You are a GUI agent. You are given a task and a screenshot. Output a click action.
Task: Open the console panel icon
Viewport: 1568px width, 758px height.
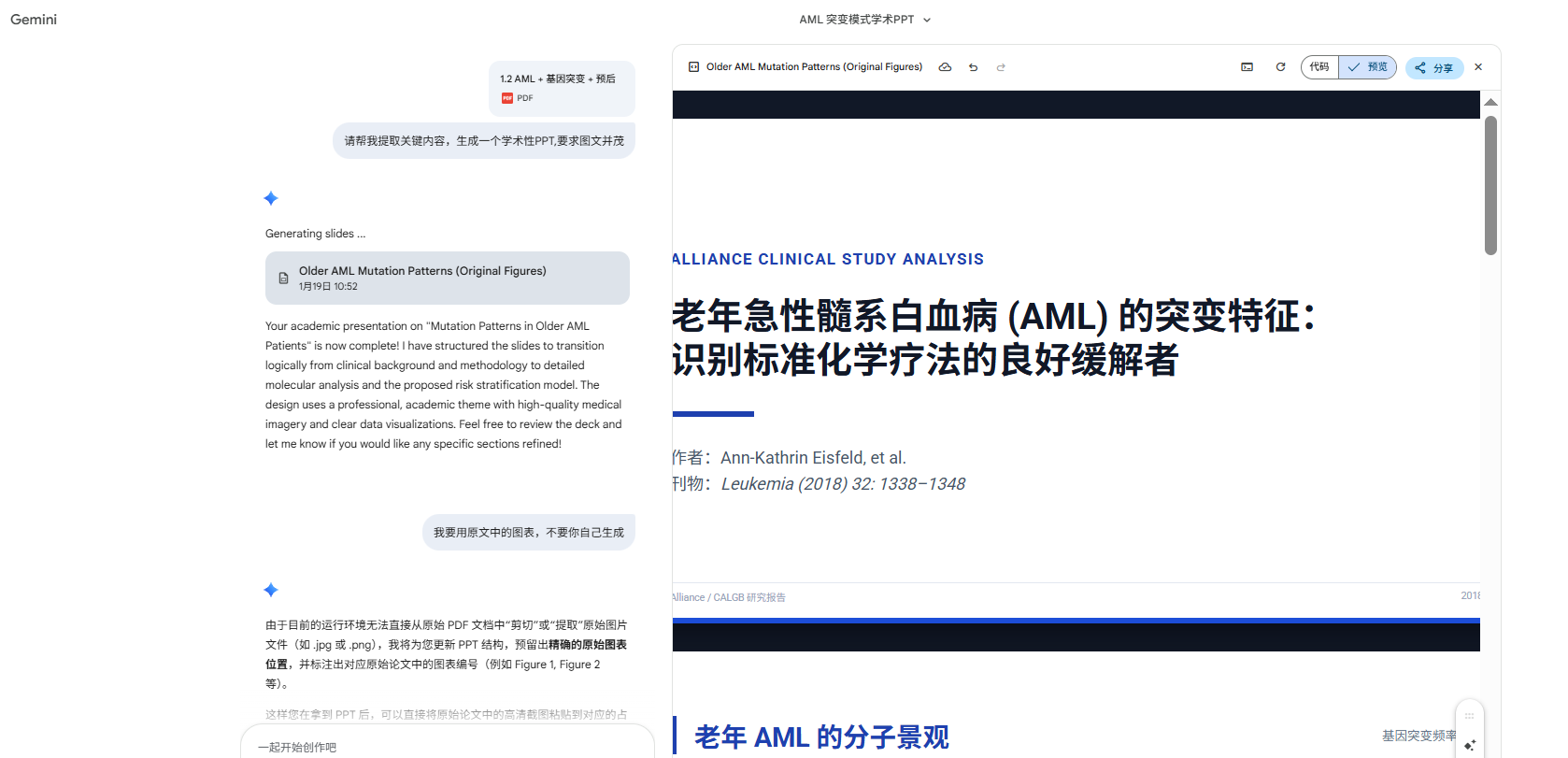1247,67
